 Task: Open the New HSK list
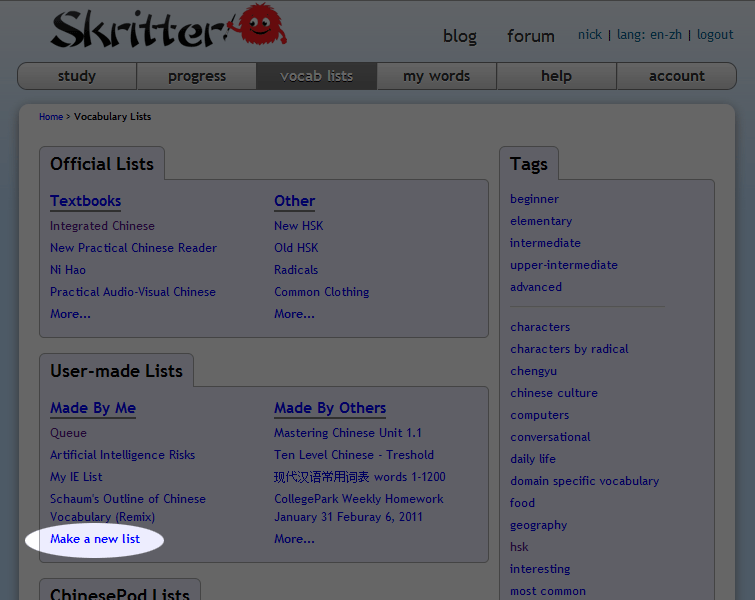pyautogui.click(x=298, y=226)
